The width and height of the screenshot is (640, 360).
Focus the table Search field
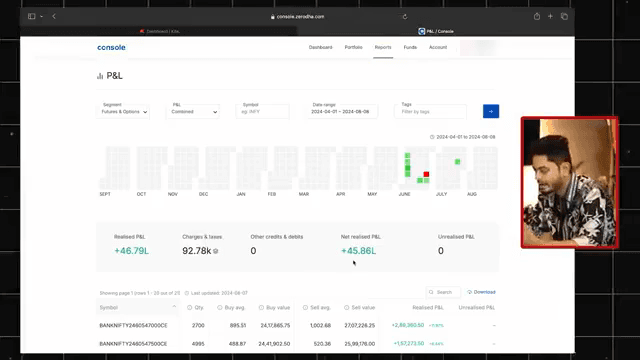tap(443, 292)
